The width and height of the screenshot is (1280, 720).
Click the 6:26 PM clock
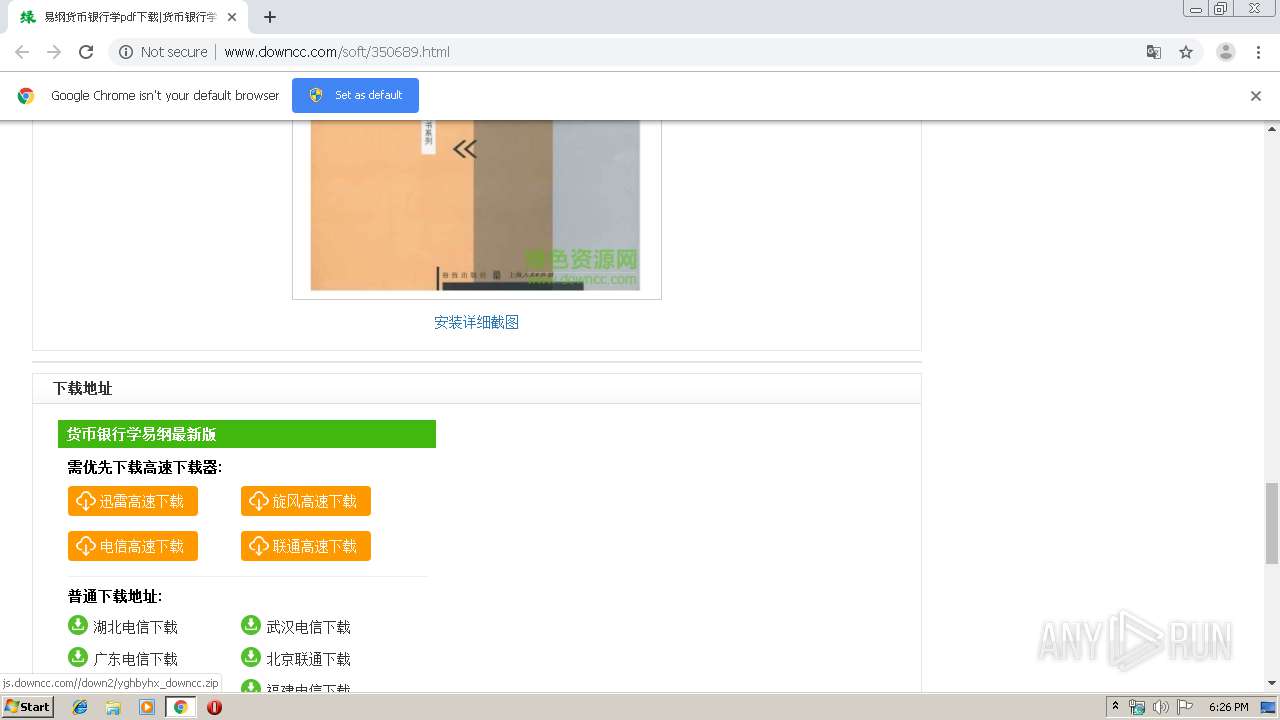tap(1228, 707)
